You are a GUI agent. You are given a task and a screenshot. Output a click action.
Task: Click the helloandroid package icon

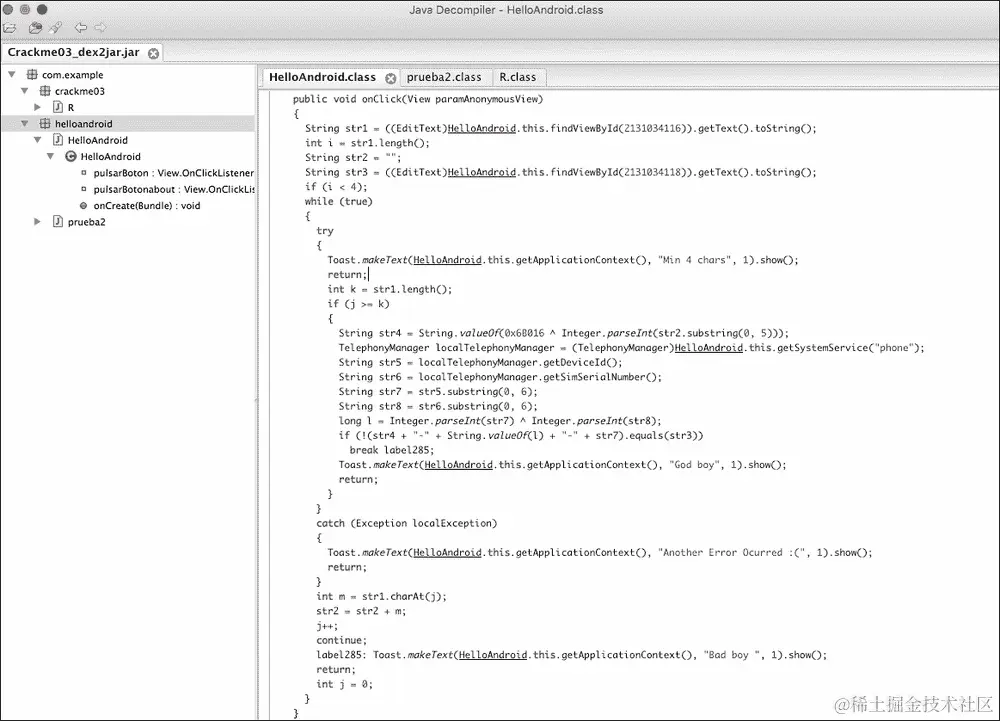point(45,124)
